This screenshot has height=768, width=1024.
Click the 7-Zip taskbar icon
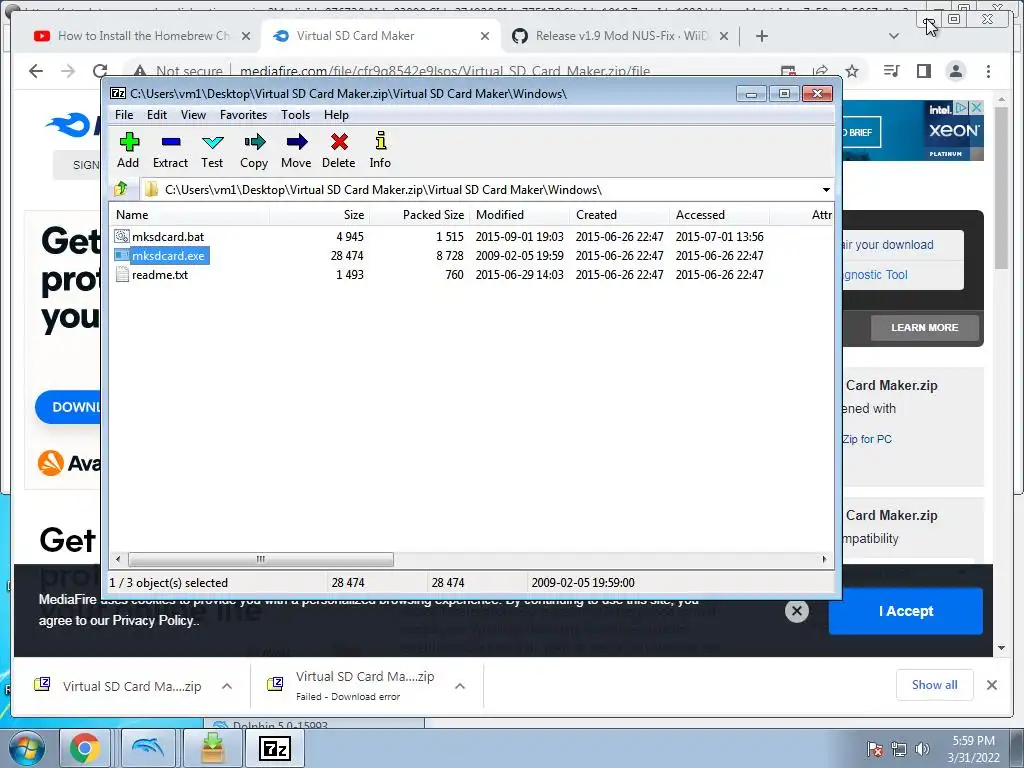click(x=274, y=748)
